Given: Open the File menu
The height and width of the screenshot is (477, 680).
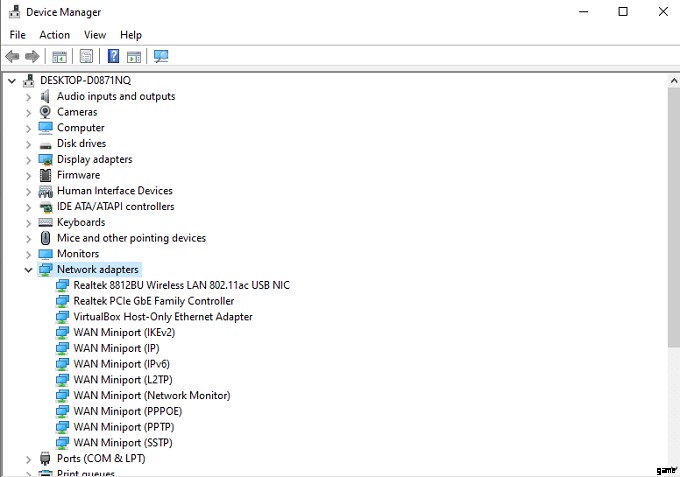Looking at the screenshot, I should (17, 35).
